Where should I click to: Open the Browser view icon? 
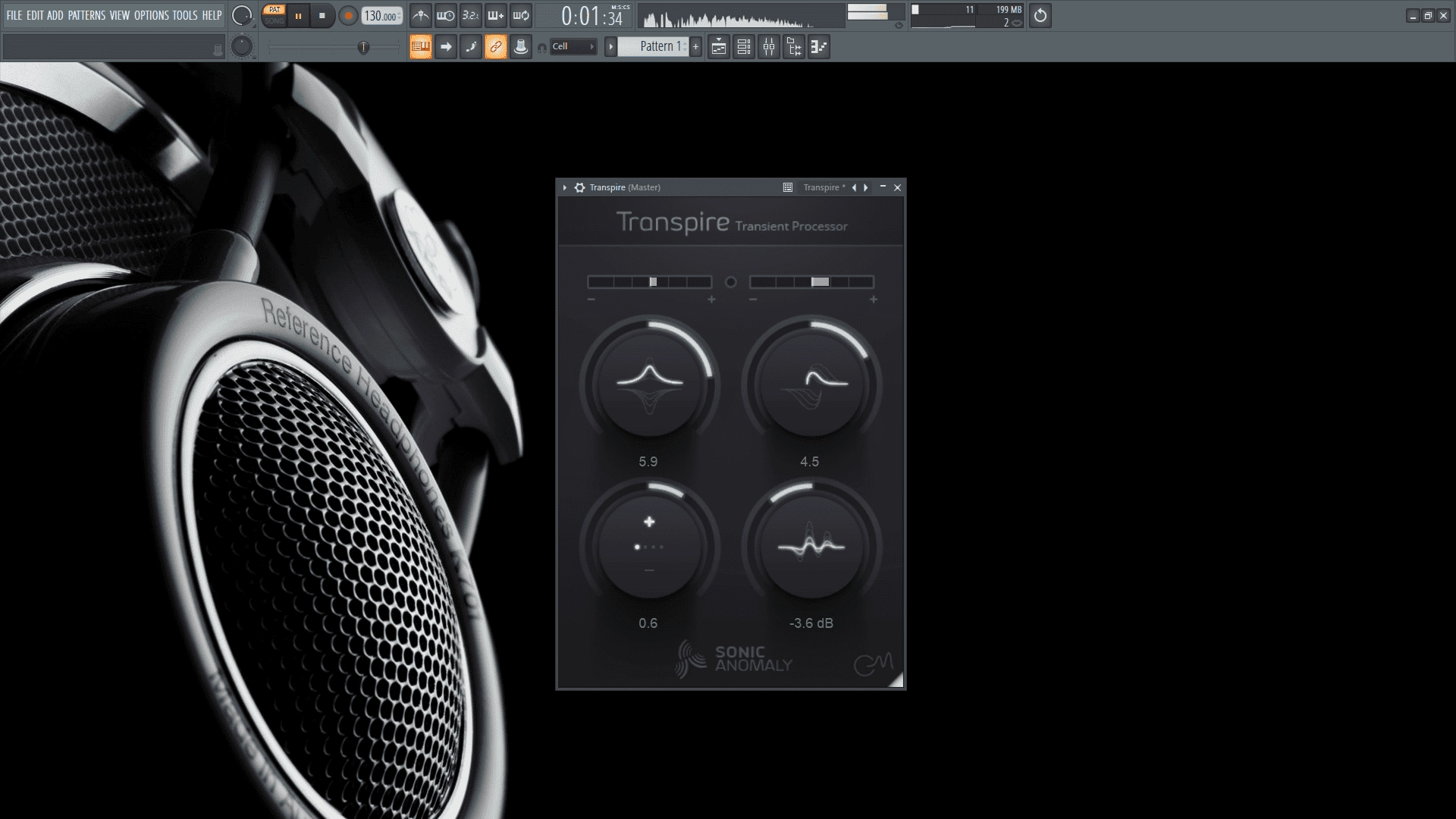point(794,47)
